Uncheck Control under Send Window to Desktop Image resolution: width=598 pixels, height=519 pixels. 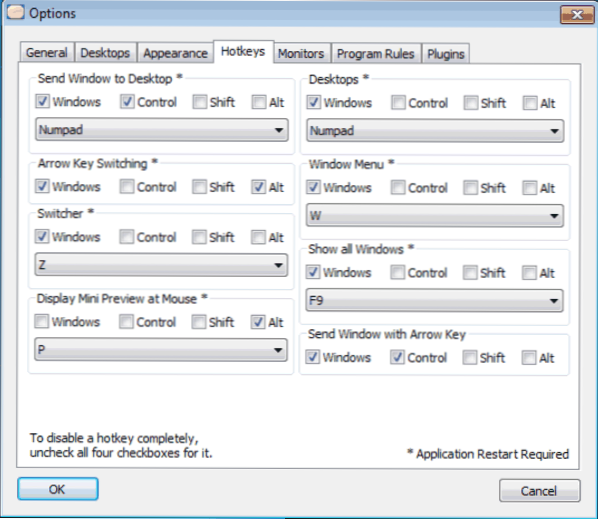point(127,102)
